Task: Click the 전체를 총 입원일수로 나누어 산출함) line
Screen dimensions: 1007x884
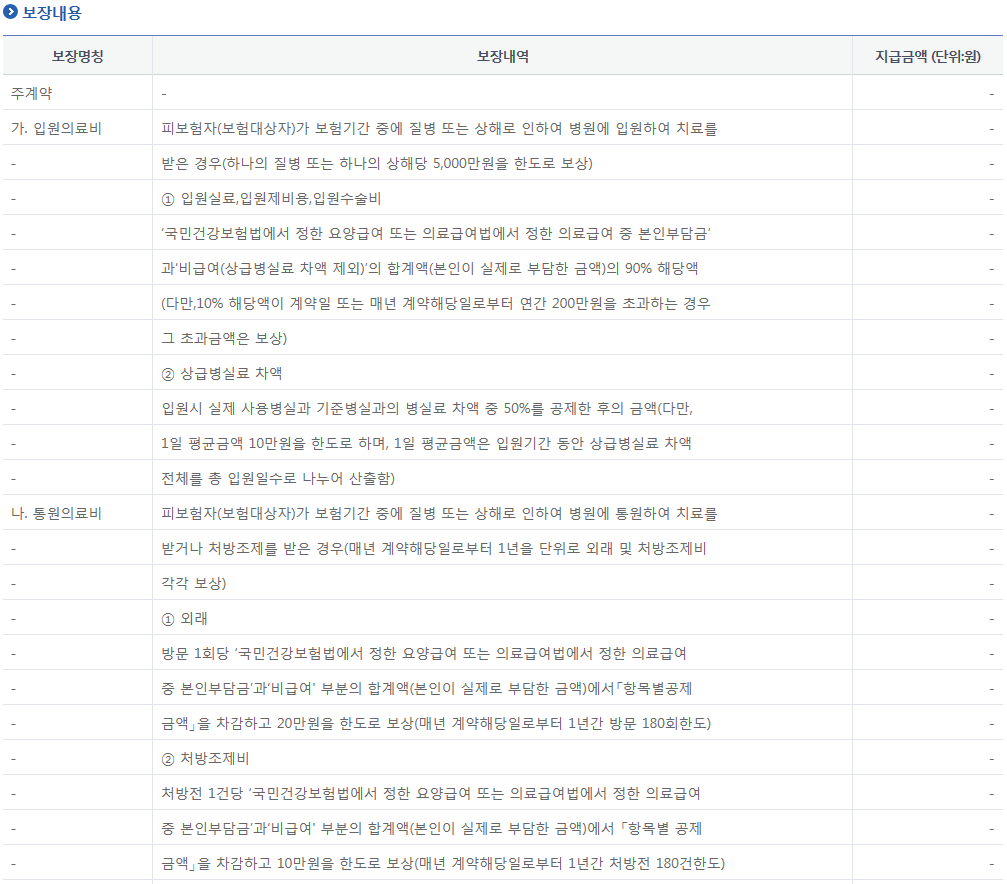Action: coord(278,478)
